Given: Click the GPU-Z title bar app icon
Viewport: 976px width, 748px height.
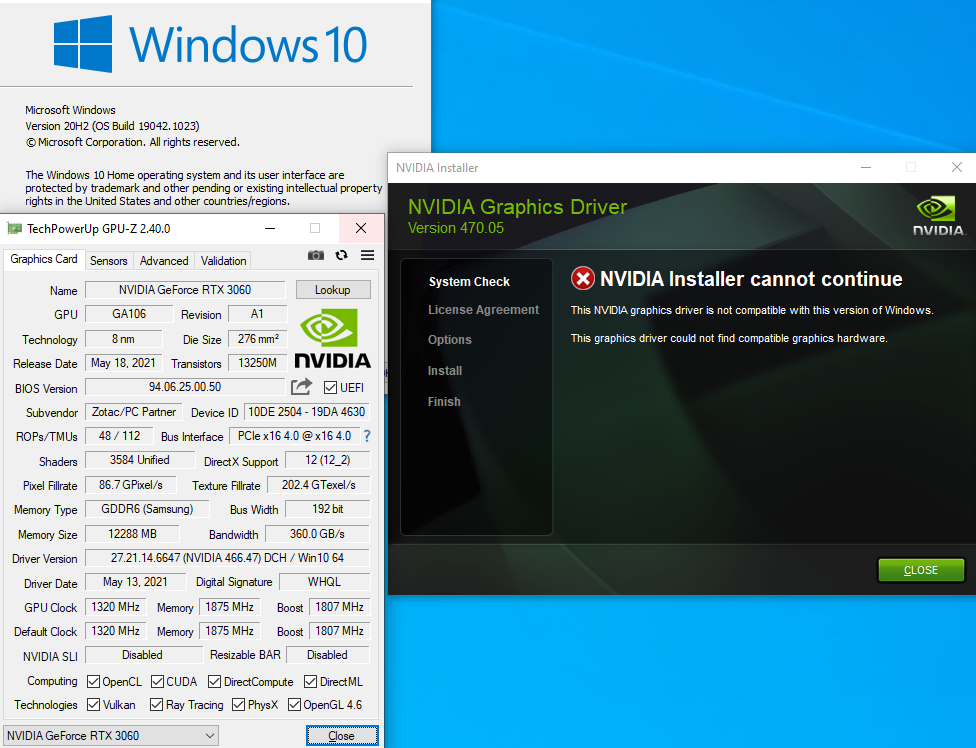Looking at the screenshot, I should 14,228.
